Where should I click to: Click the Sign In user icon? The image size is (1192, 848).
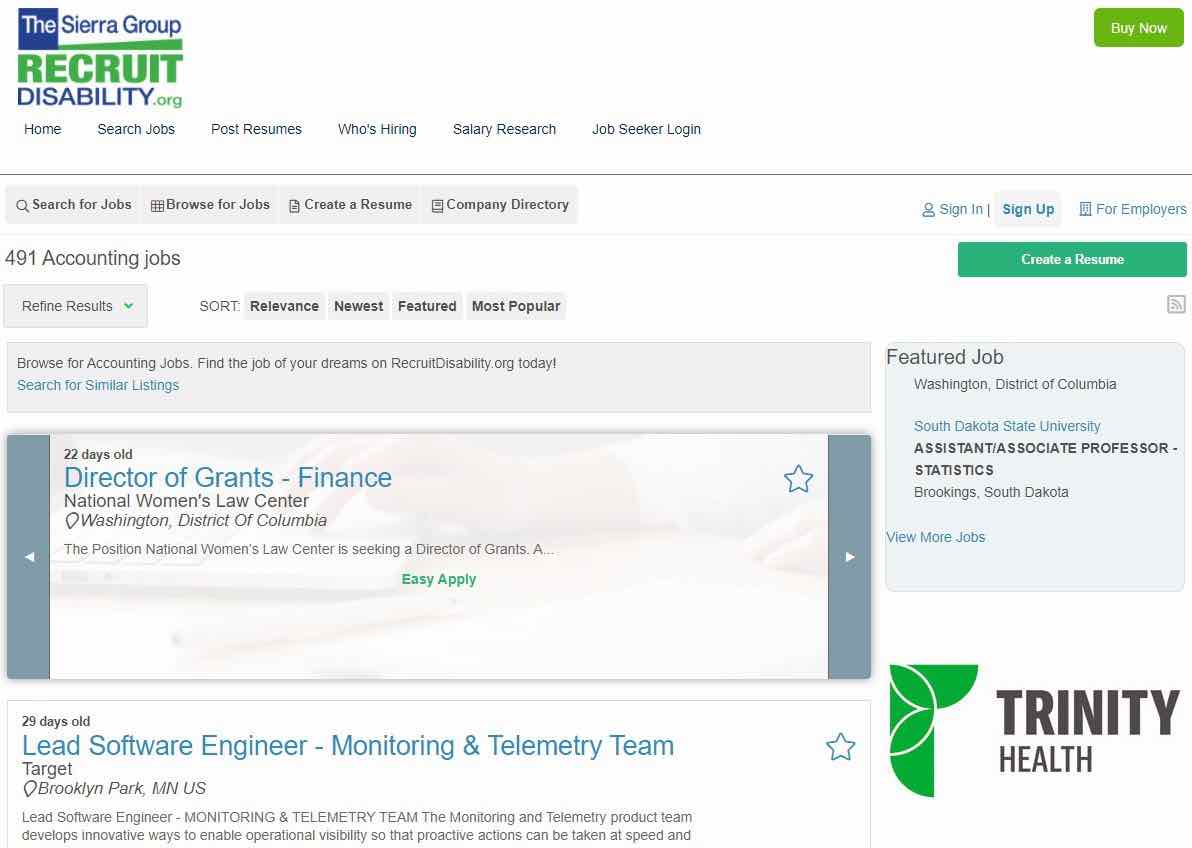(928, 209)
